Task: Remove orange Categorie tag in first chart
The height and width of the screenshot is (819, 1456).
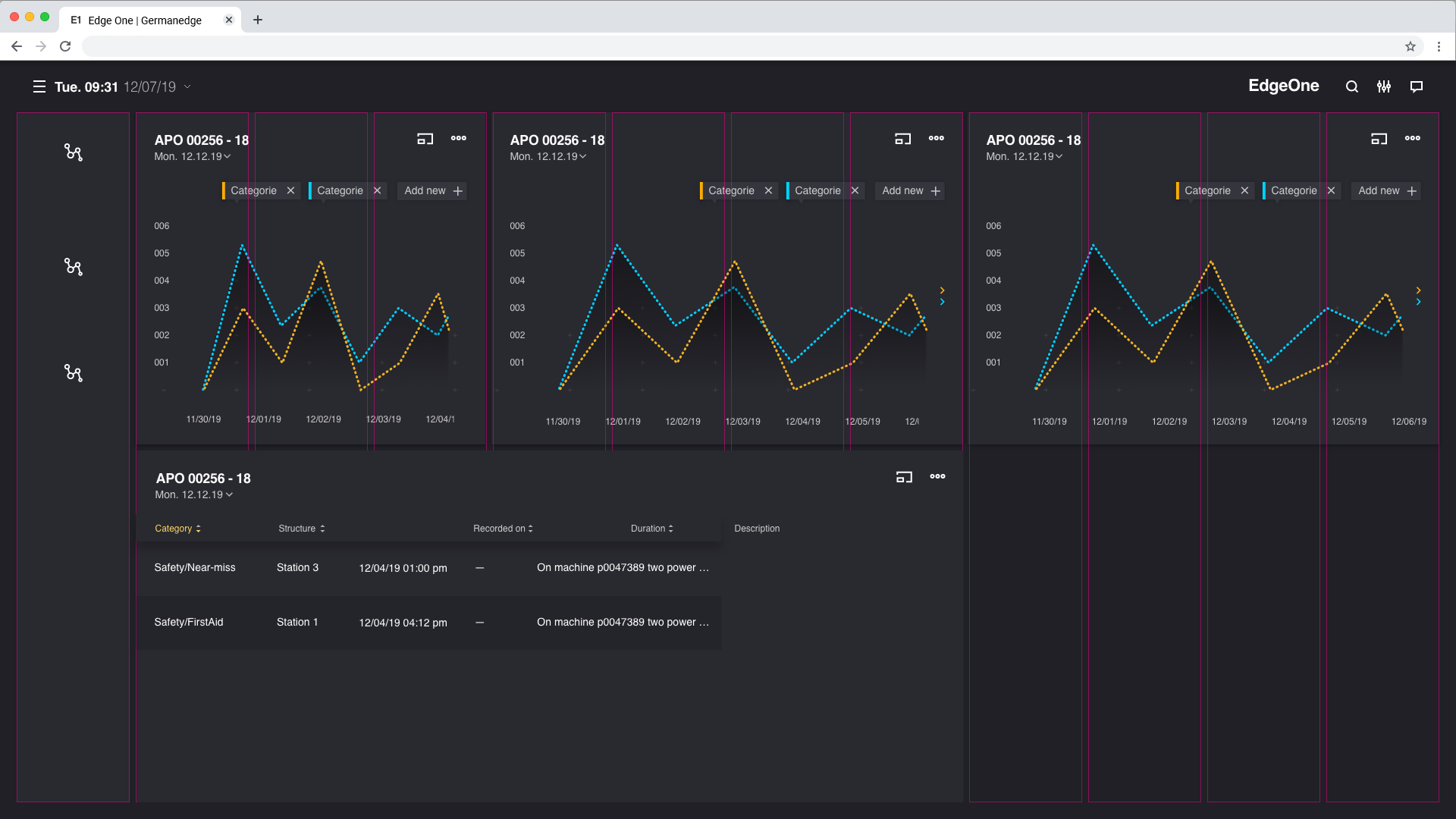Action: [290, 191]
